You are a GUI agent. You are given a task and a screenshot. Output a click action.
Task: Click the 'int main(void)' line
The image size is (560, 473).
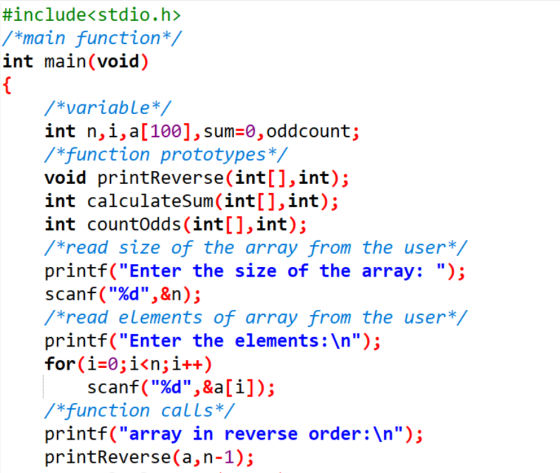coord(75,61)
